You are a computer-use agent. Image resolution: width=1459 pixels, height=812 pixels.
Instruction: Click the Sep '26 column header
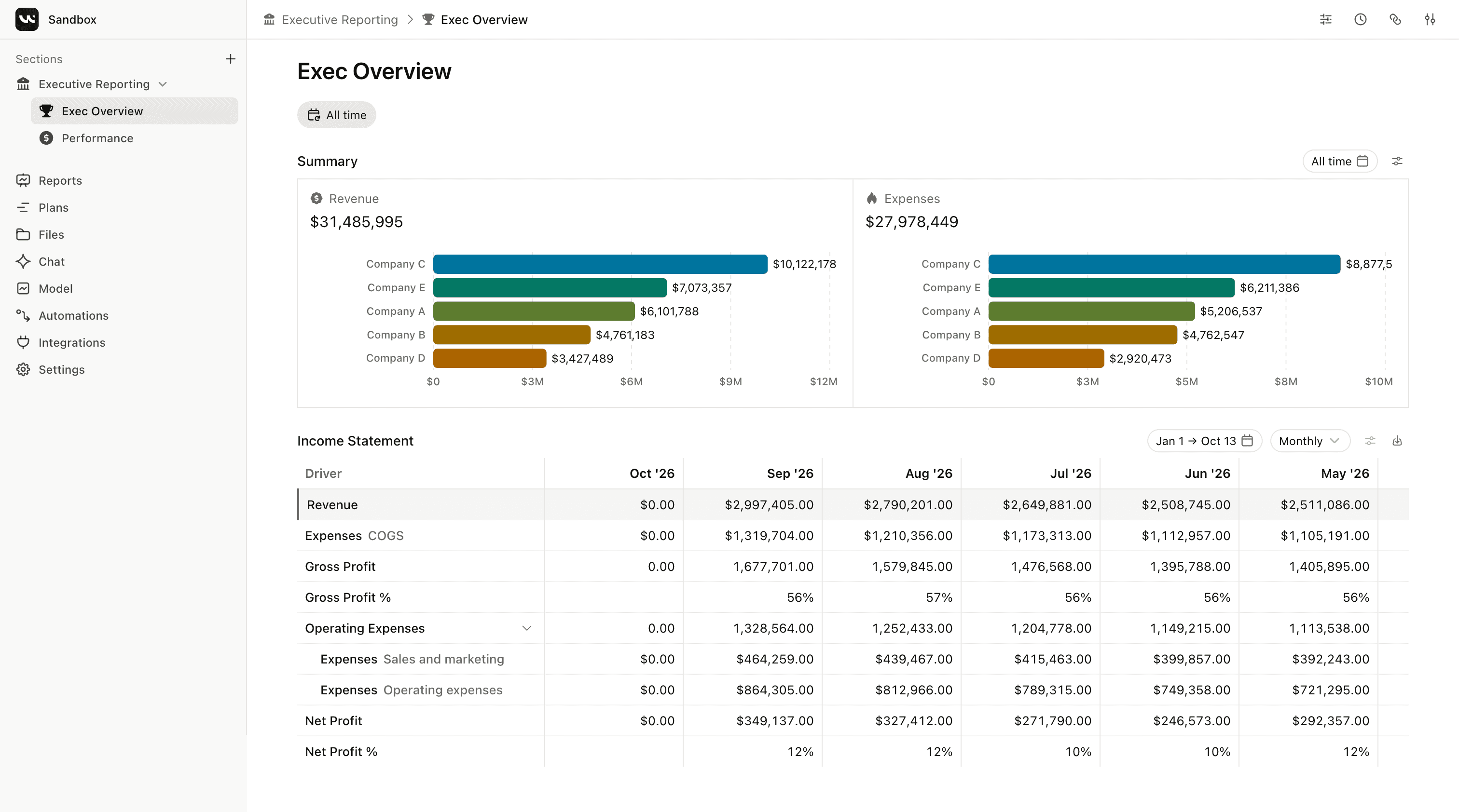click(x=789, y=474)
